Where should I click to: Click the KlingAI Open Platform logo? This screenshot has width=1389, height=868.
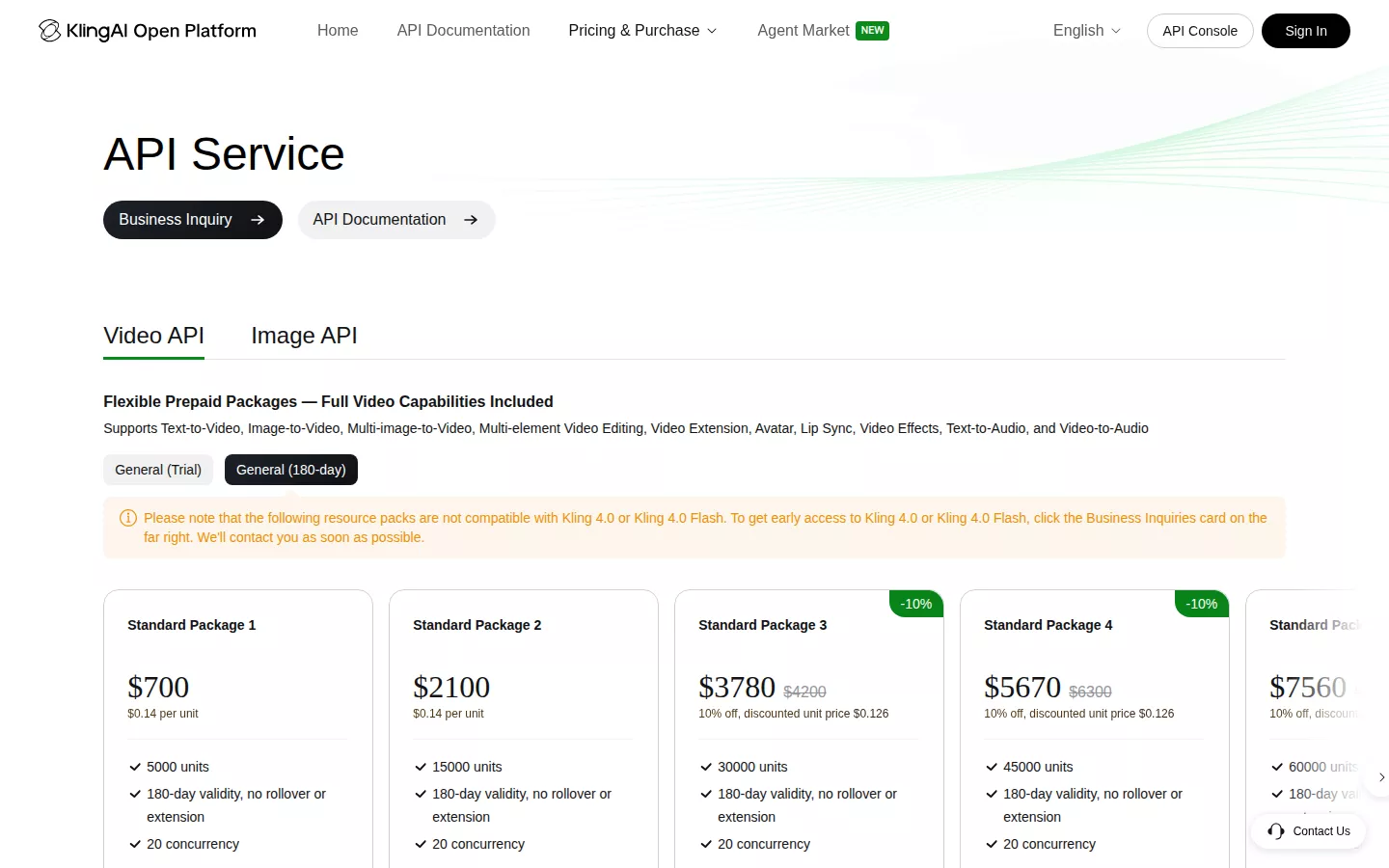tap(148, 31)
